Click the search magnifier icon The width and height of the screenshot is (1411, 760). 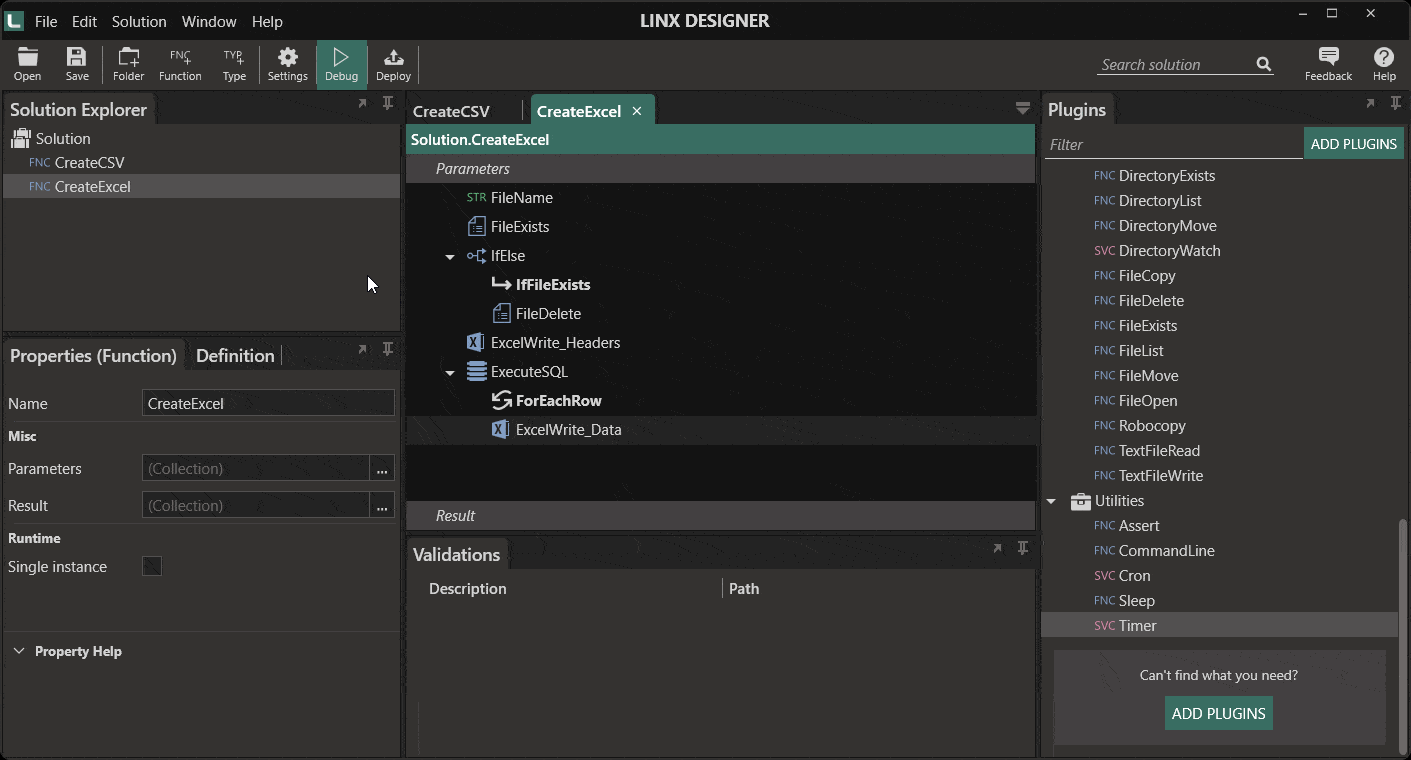pyautogui.click(x=1264, y=64)
